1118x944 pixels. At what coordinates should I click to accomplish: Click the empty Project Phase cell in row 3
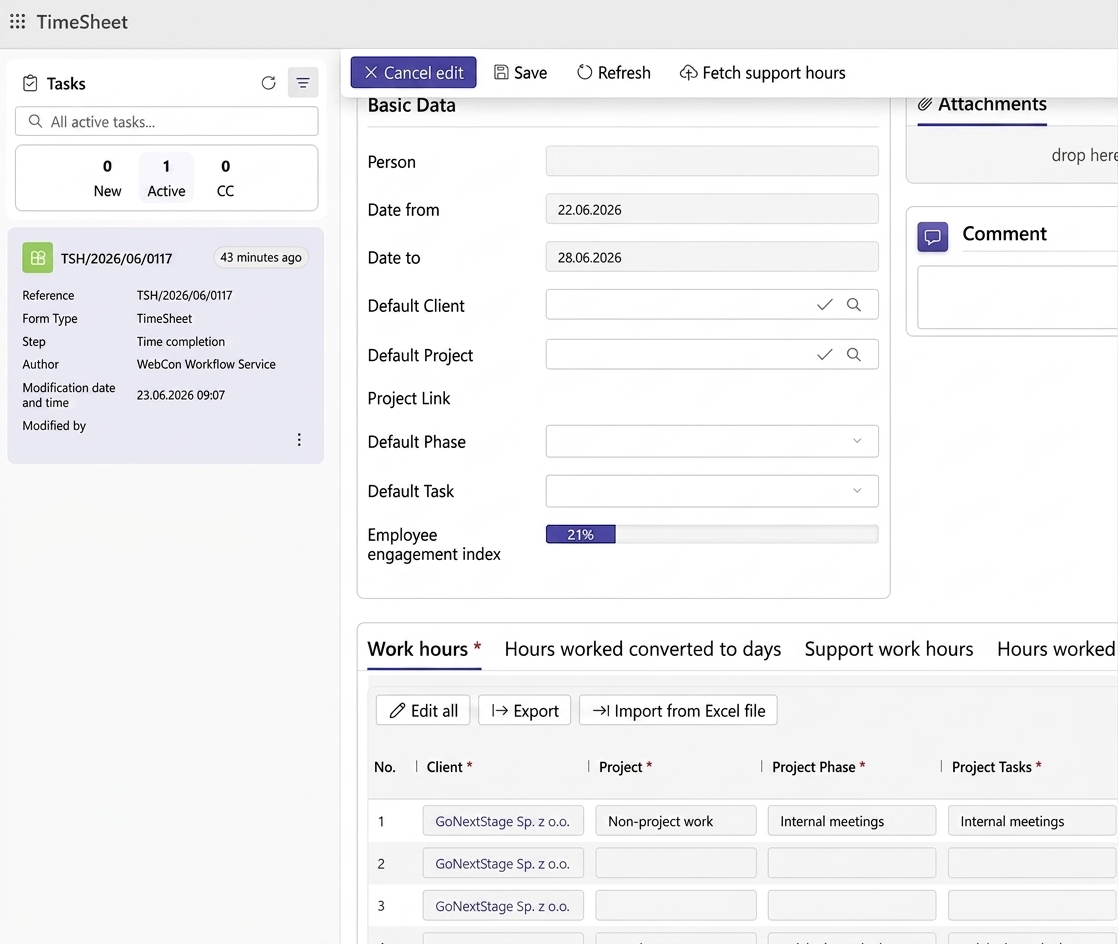pyautogui.click(x=851, y=906)
